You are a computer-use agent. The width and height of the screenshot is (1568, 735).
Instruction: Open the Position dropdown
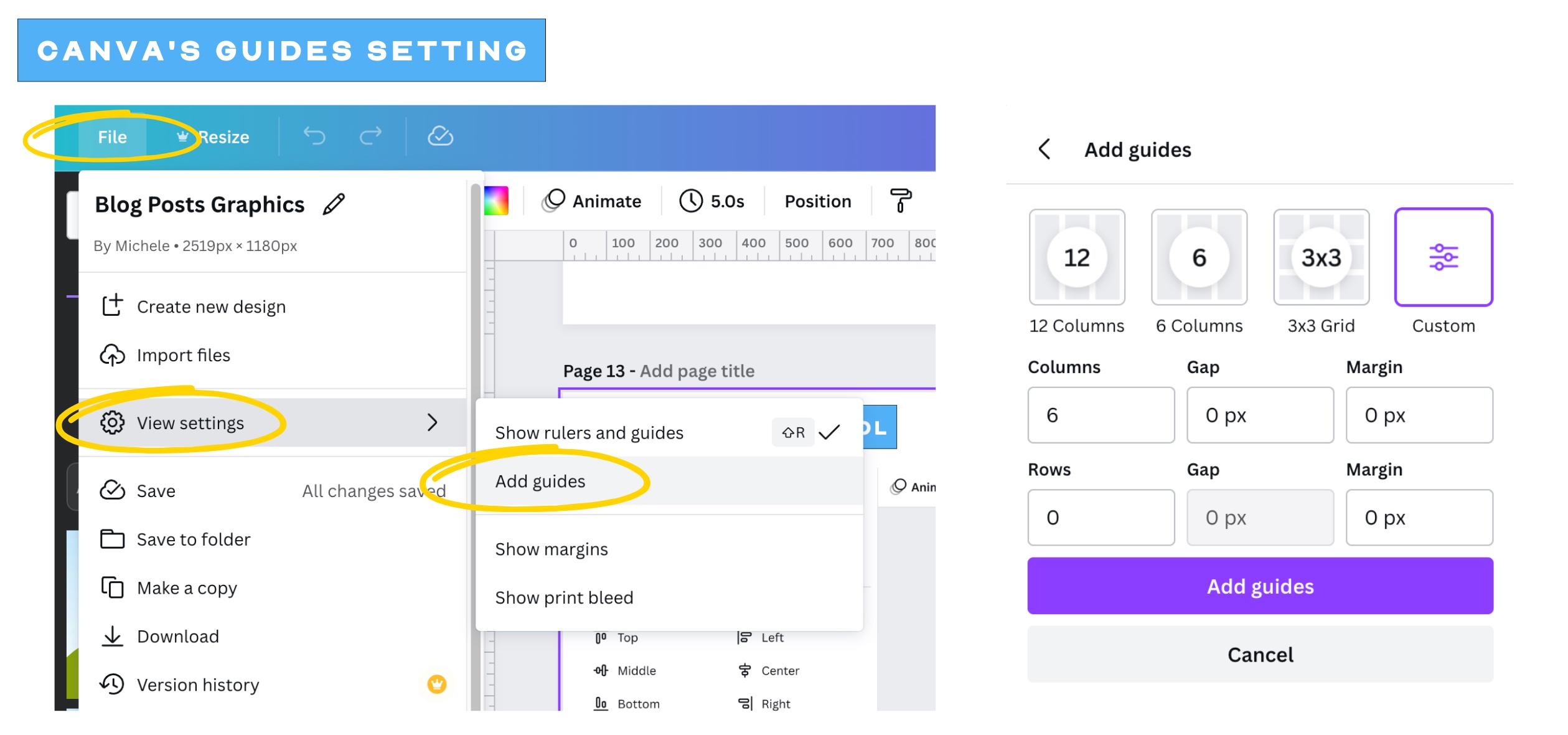coord(817,201)
